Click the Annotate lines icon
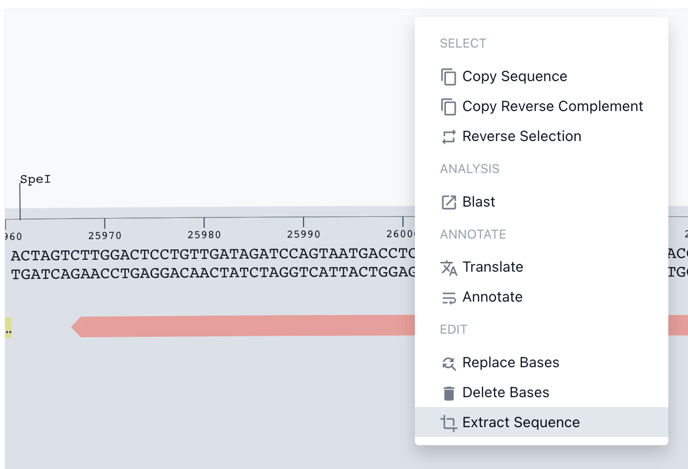Viewport: 688px width, 469px height. [448, 298]
